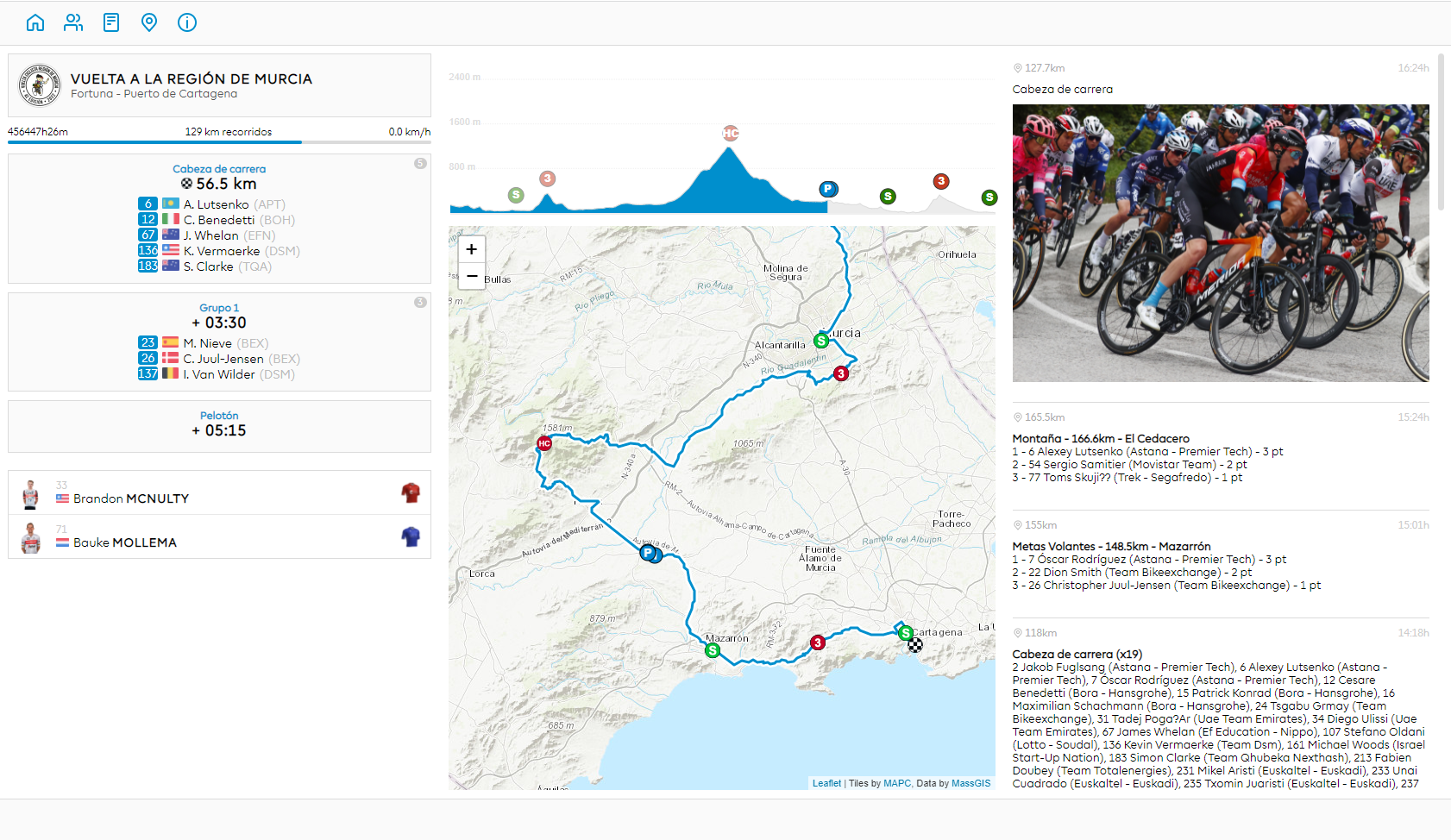Open the MAPC tiles link
Screen dimensions: 1451x840
click(x=897, y=783)
